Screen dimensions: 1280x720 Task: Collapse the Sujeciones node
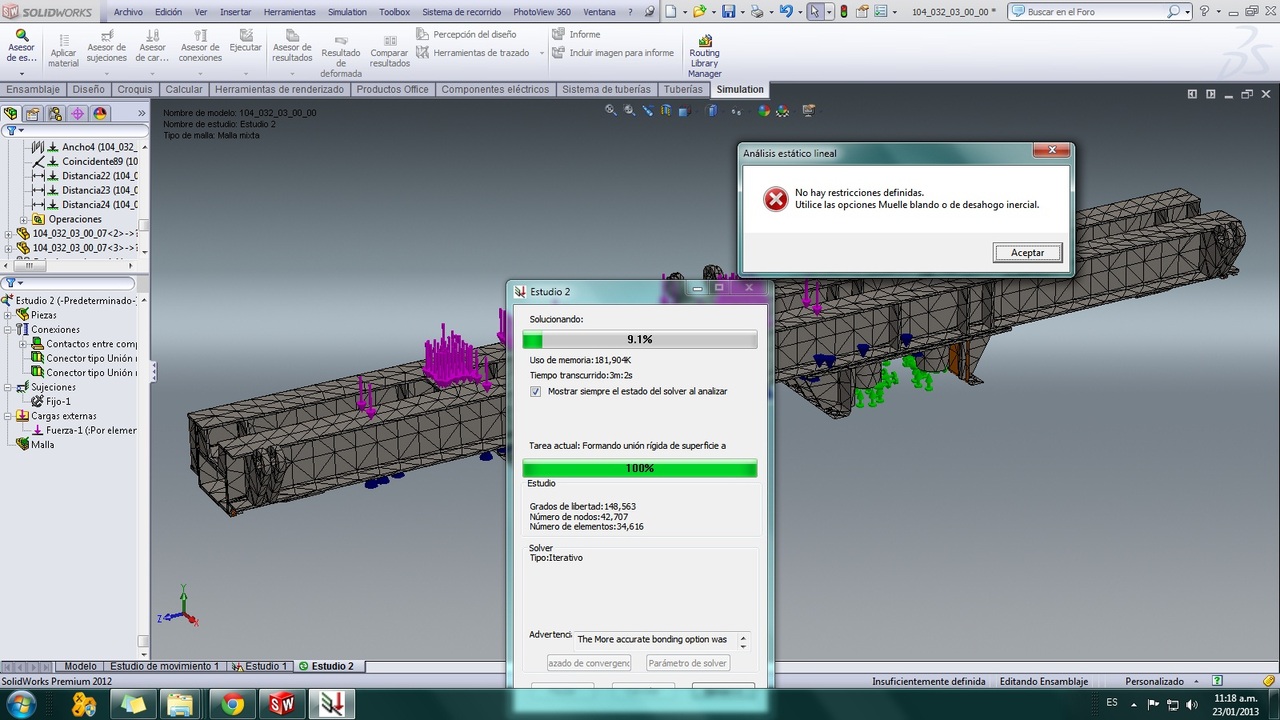tap(8, 387)
